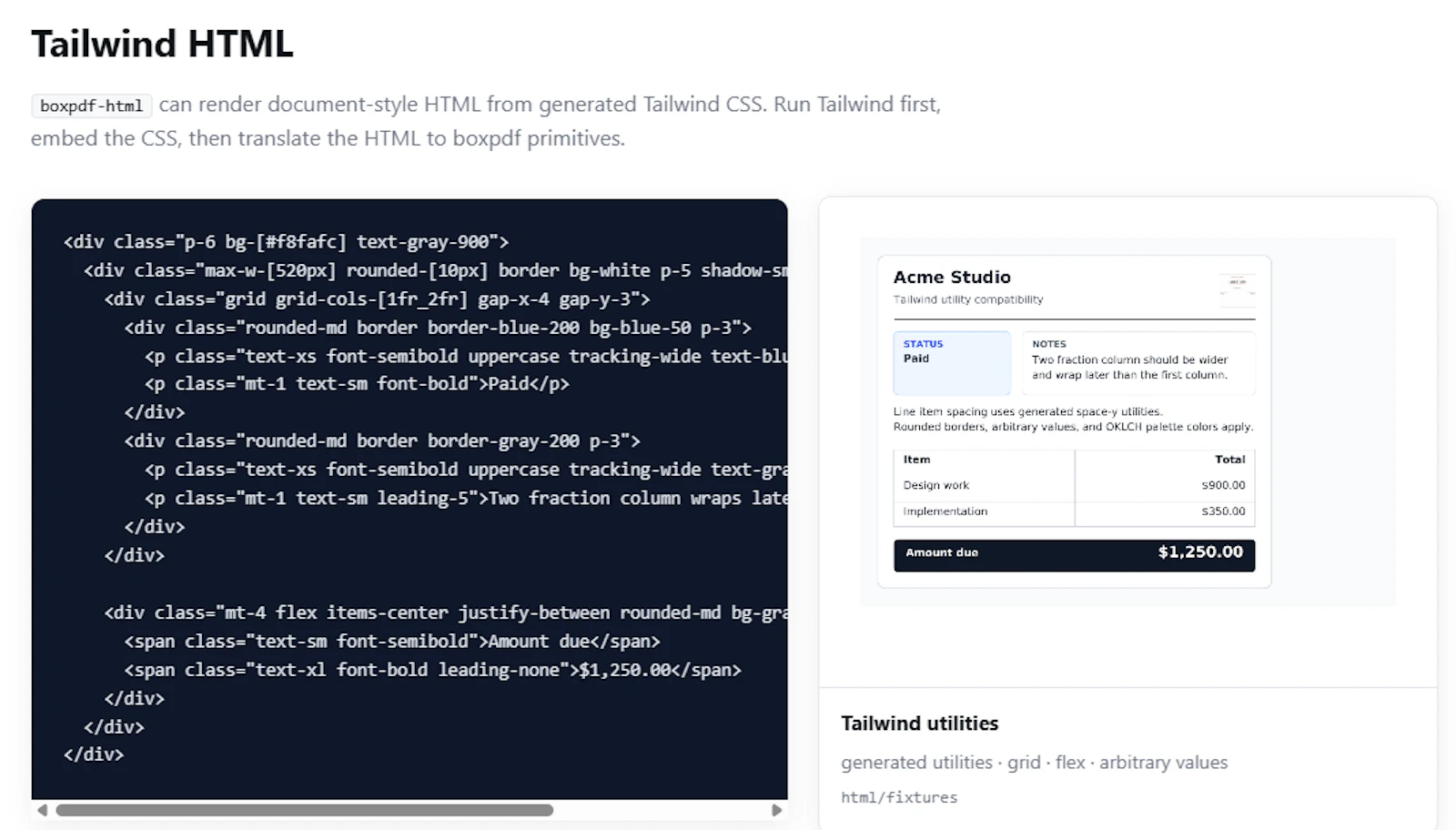Click the Design work row in the preview table
Screen dimensions: 1456x830
point(1074,485)
